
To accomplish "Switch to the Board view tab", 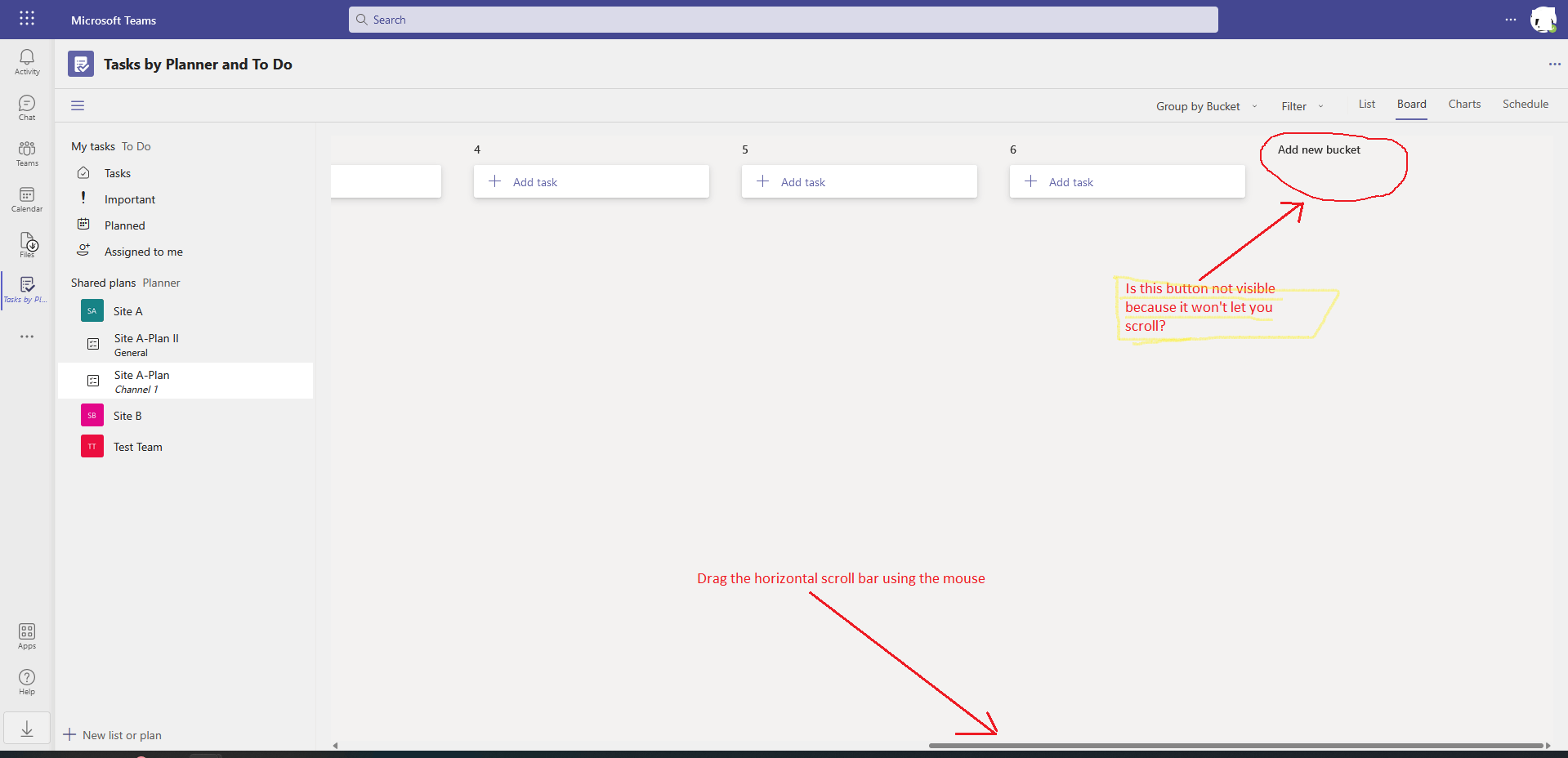I will [x=1411, y=105].
